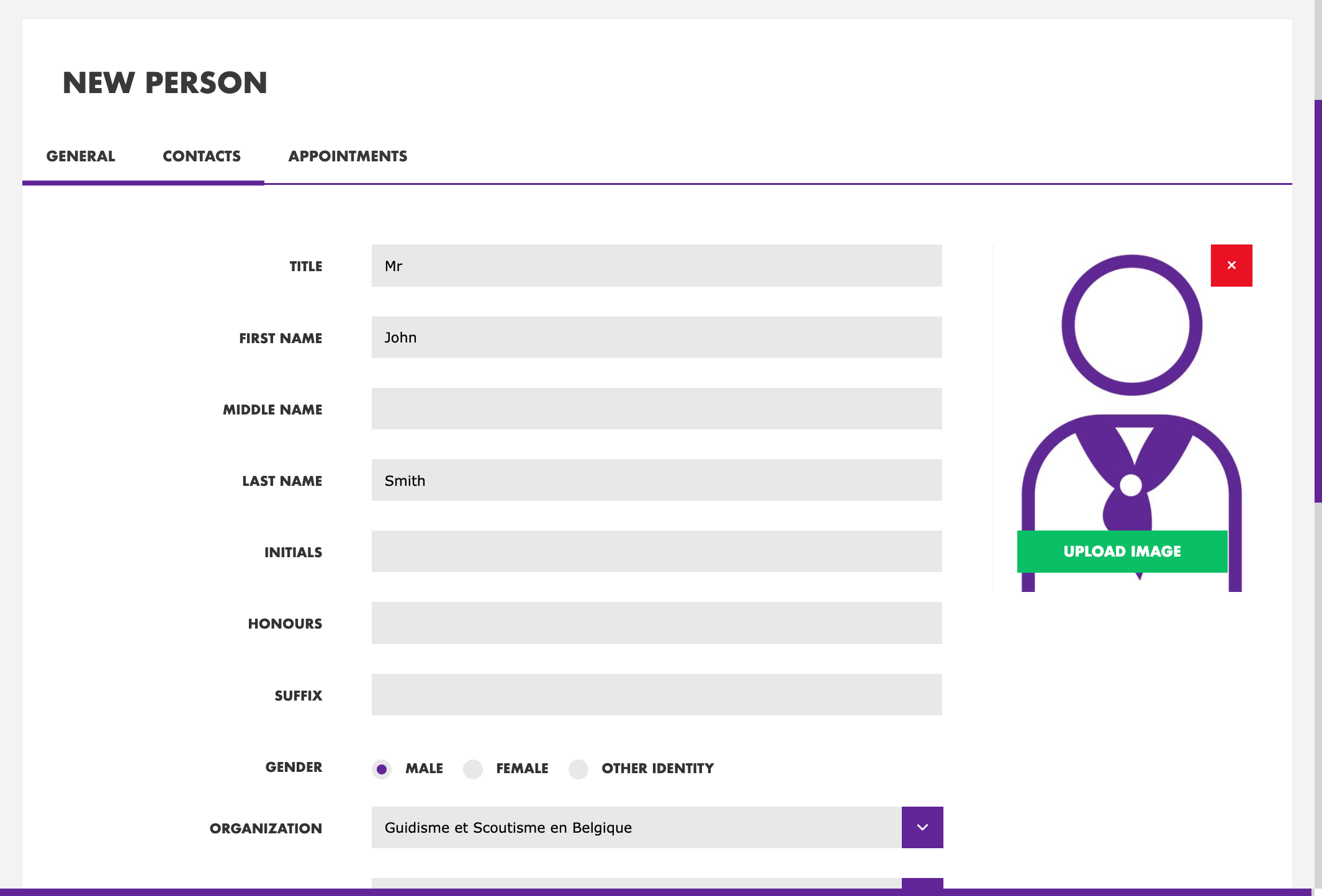Remove the profile image with red X
The width and height of the screenshot is (1322, 896).
1231,266
